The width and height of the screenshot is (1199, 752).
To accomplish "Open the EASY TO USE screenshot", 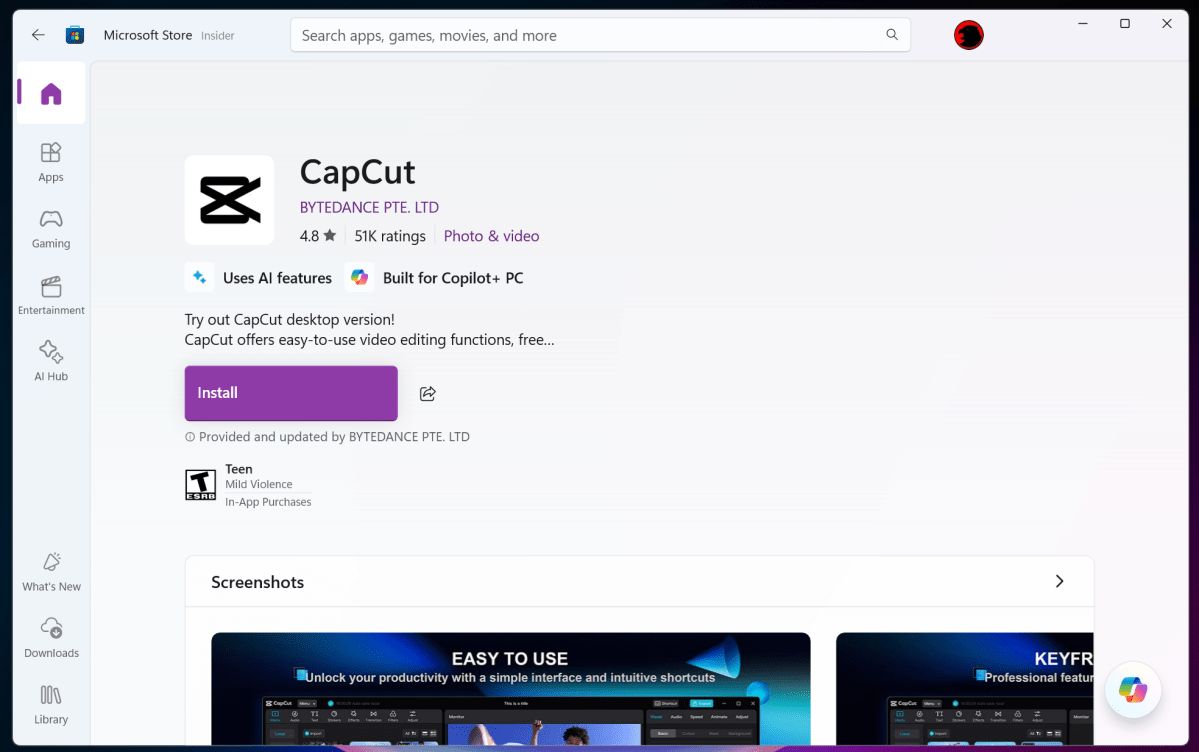I will [x=511, y=689].
